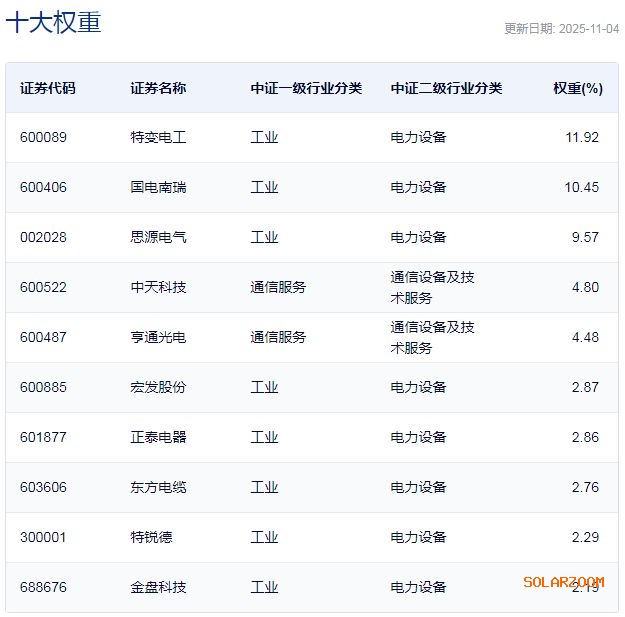Click the weight value 11.92

[582, 137]
